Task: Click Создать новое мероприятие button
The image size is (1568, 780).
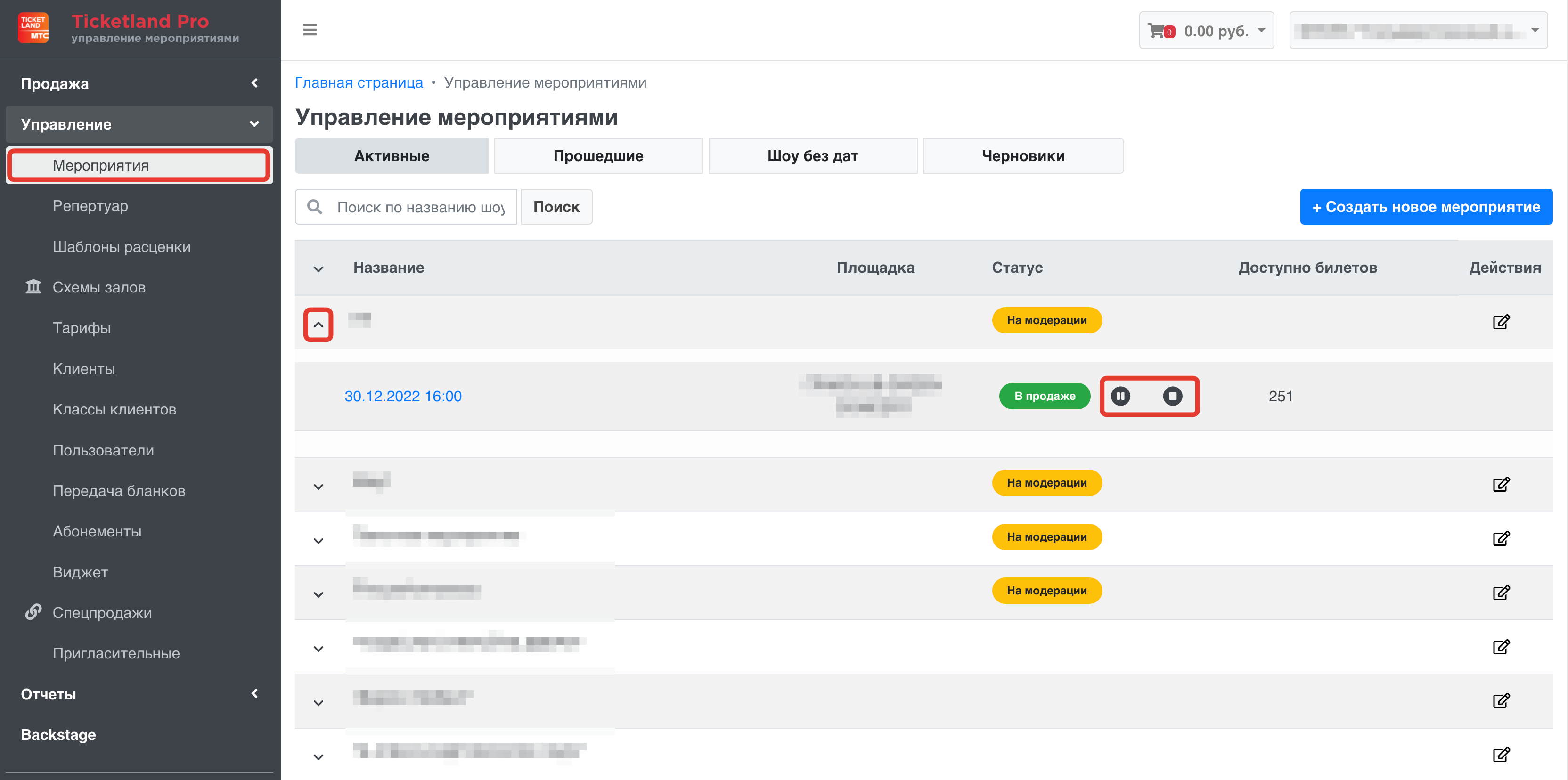Action: 1426,207
